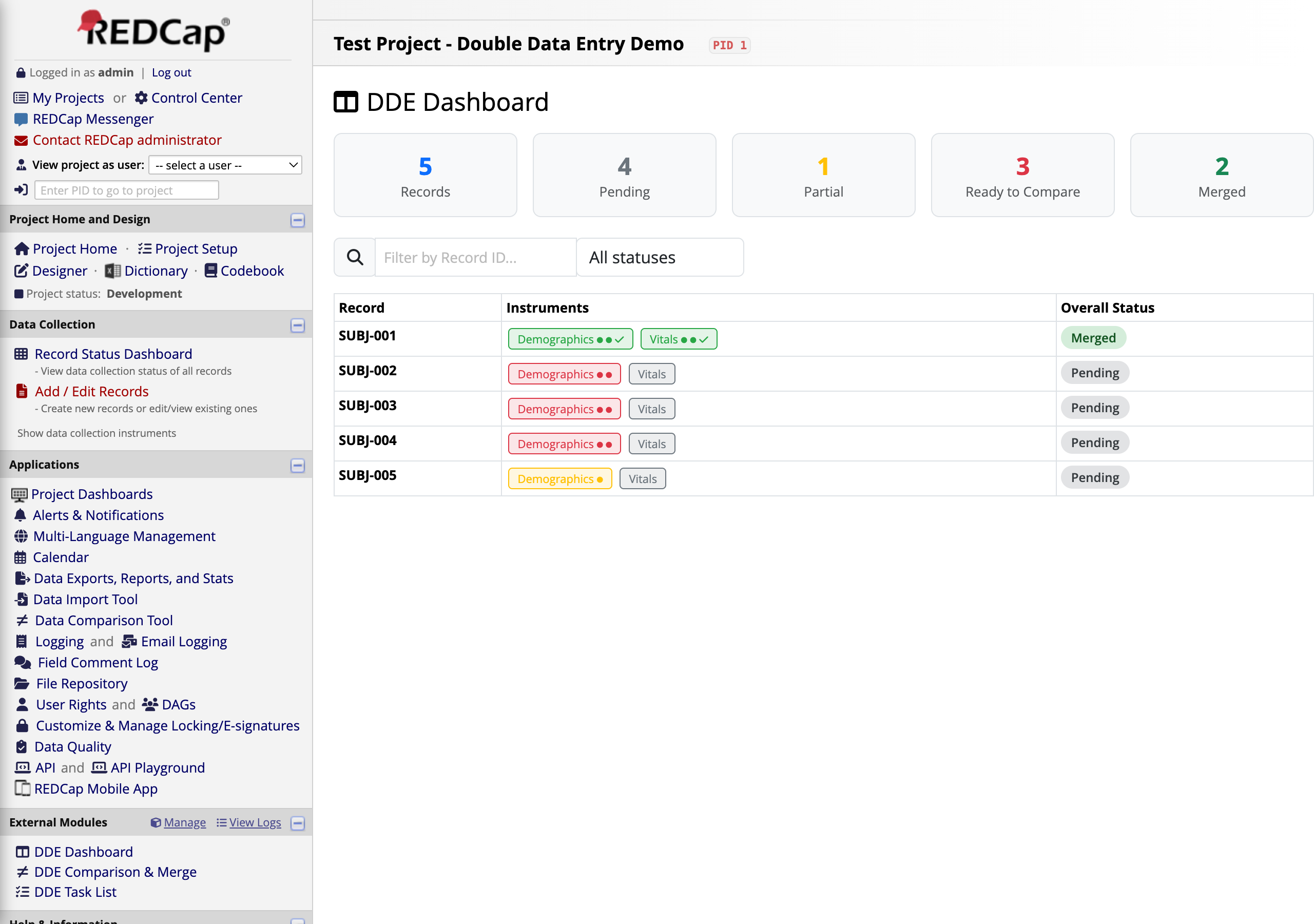Click the Designer pencil icon
The width and height of the screenshot is (1314, 924).
(x=21, y=271)
